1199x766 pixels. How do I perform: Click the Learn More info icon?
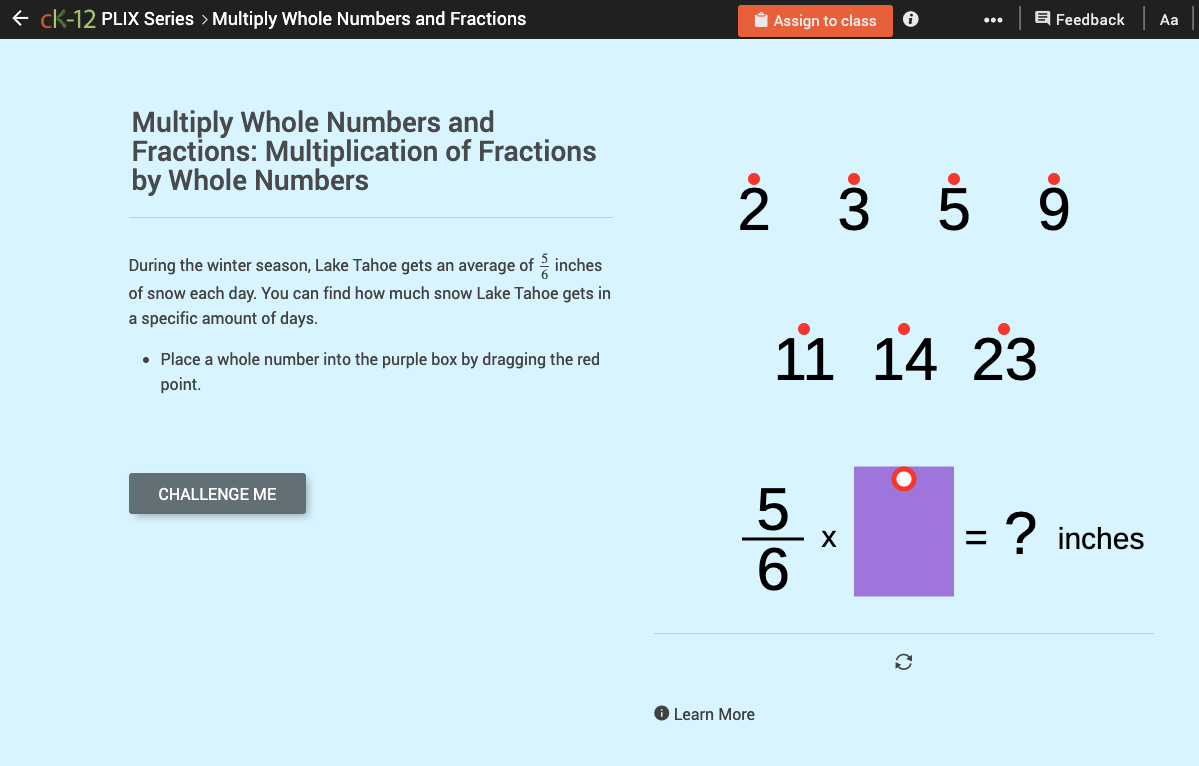pos(661,713)
